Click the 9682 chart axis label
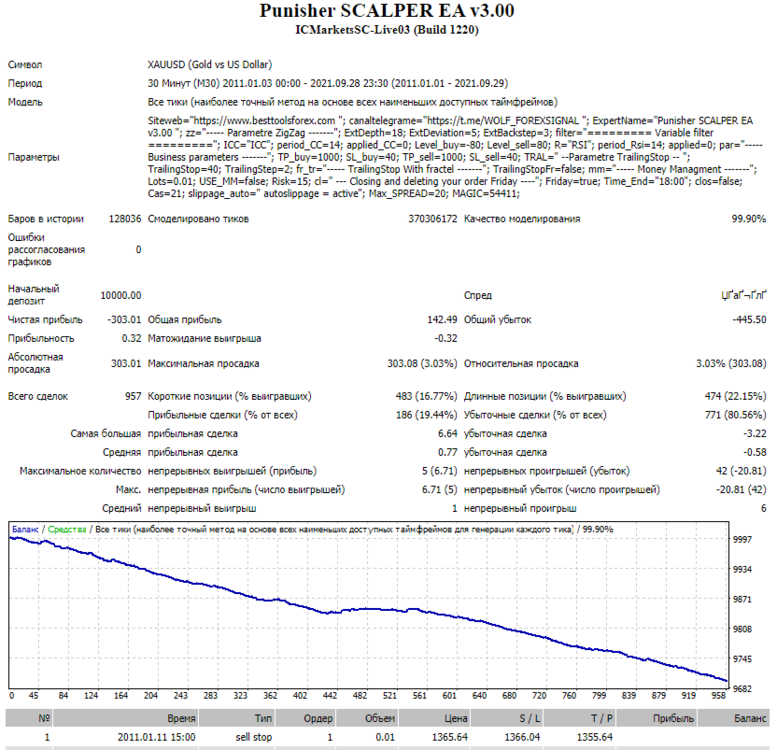 point(742,689)
